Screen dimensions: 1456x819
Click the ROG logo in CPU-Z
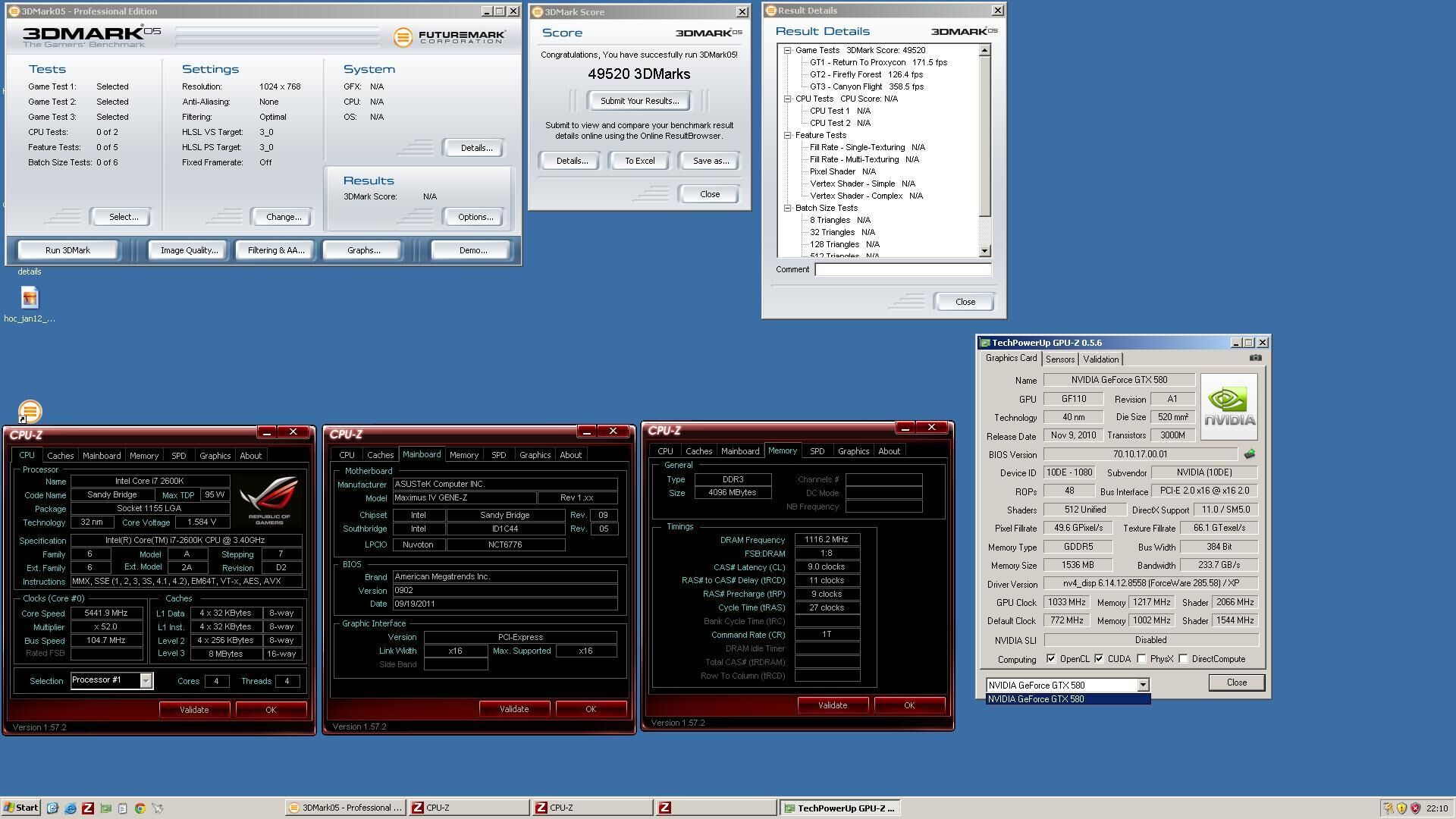[268, 500]
